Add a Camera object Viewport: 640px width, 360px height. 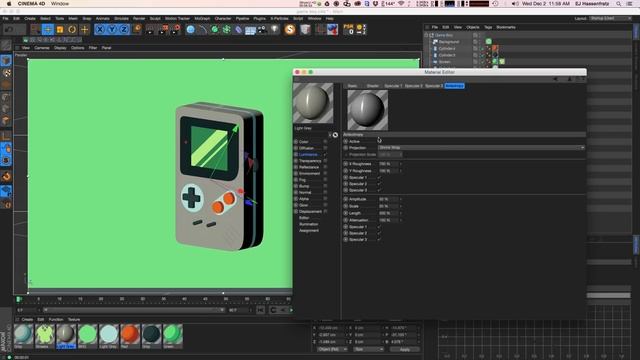pos(262,29)
